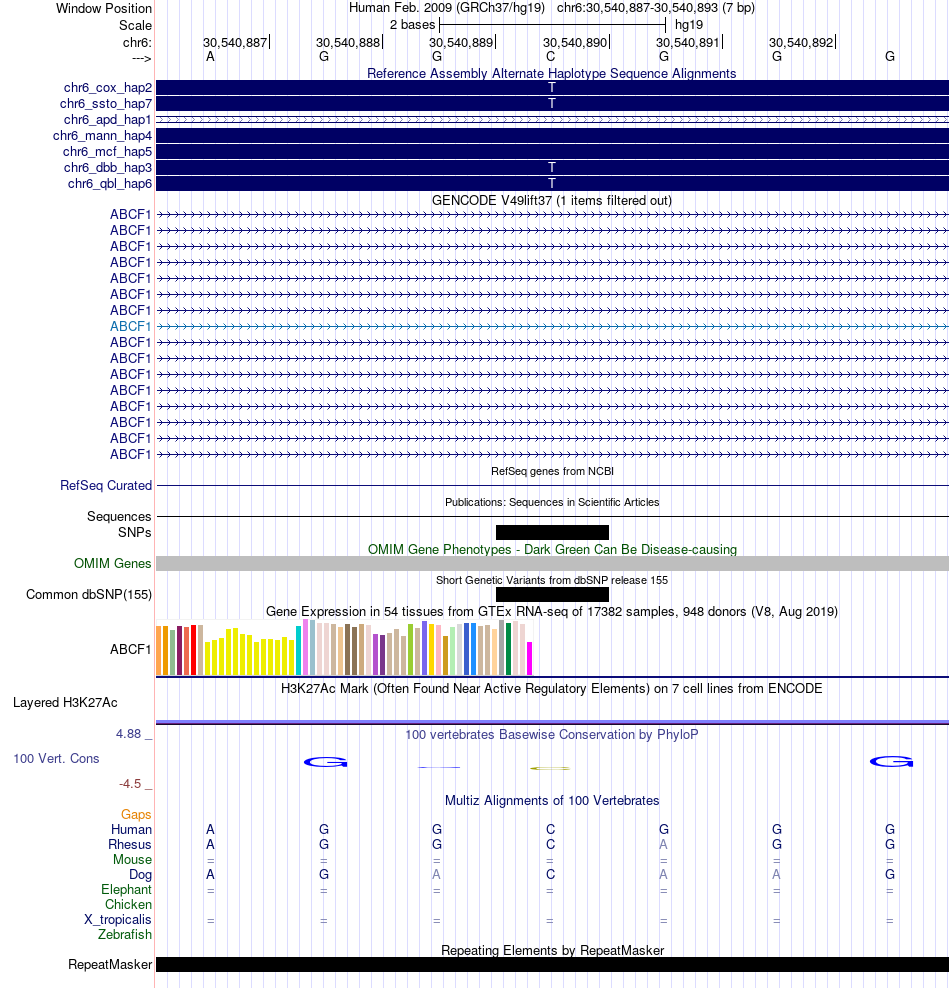Select the SNPs track label

135,532
